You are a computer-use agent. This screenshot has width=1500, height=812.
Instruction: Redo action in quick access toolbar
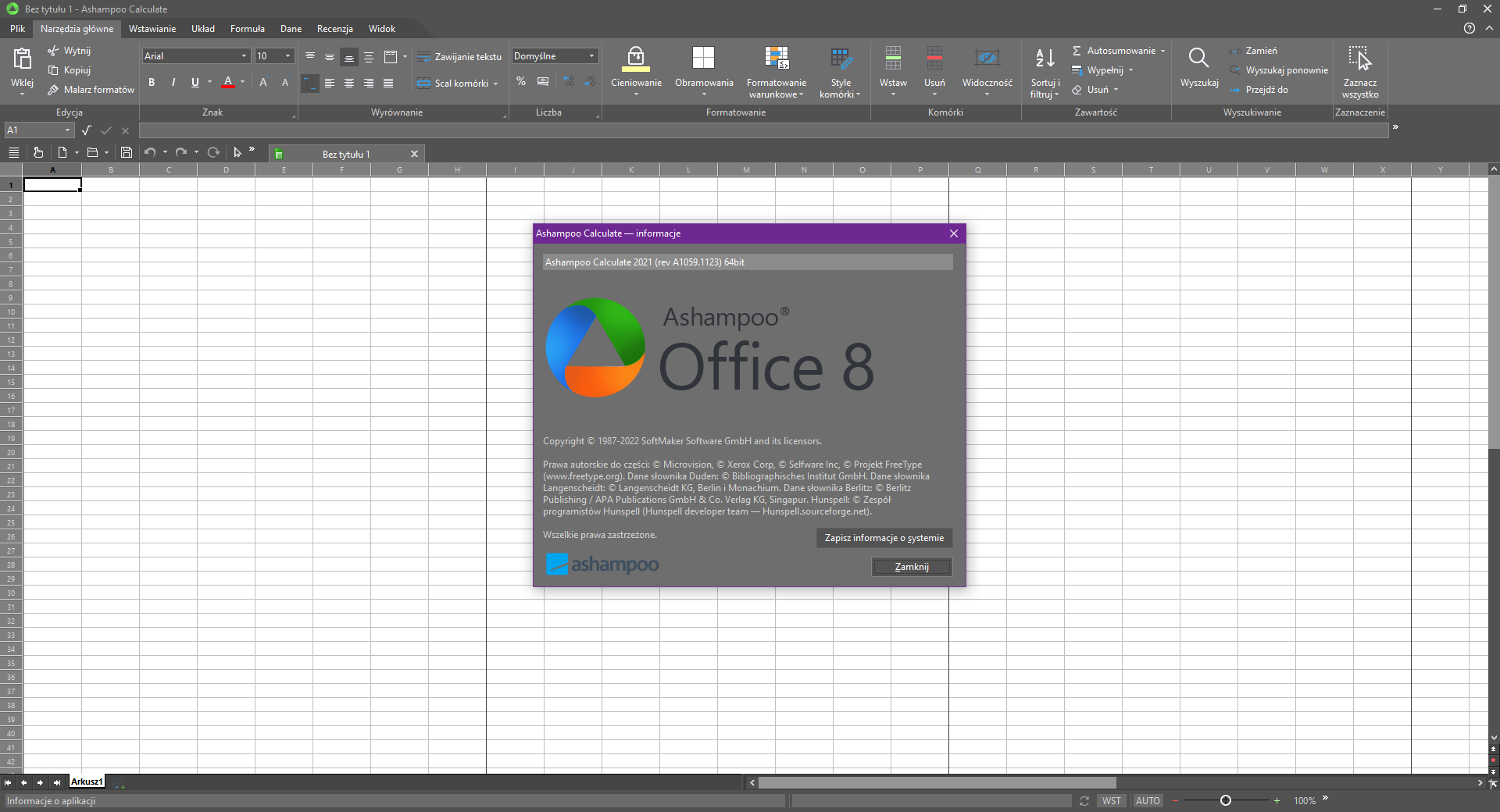tap(181, 152)
